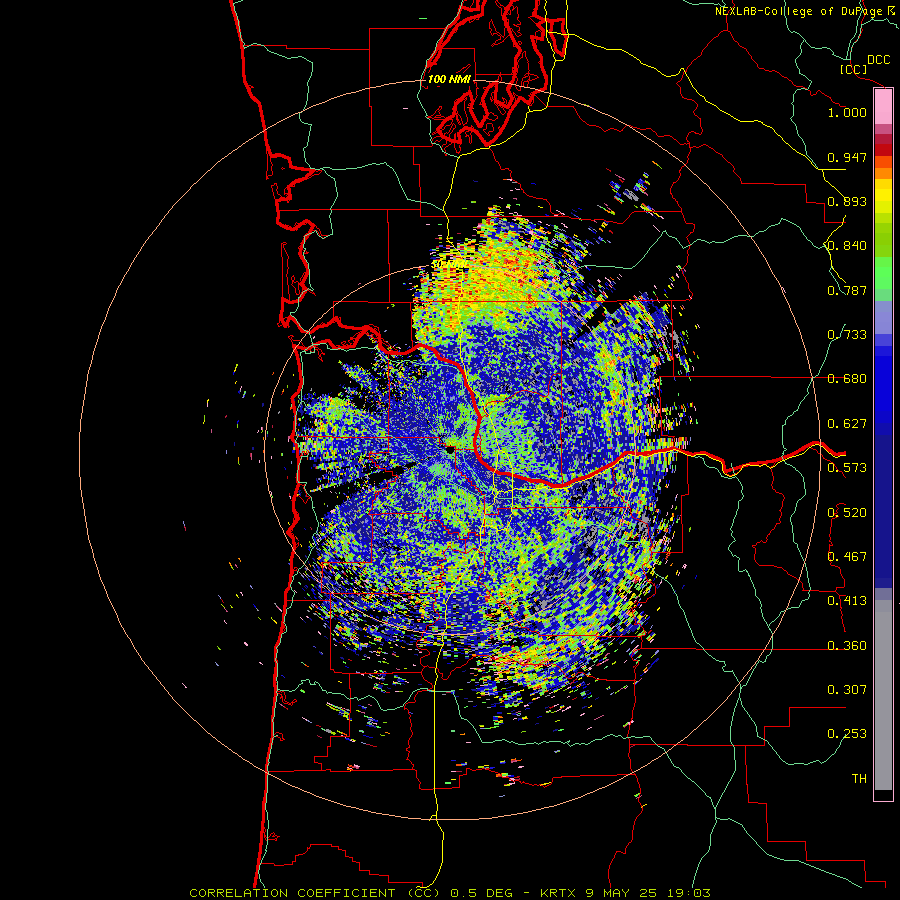Pick the lavender band next to 0.733
Image resolution: width=900 pixels, height=900 pixels.
point(883,317)
